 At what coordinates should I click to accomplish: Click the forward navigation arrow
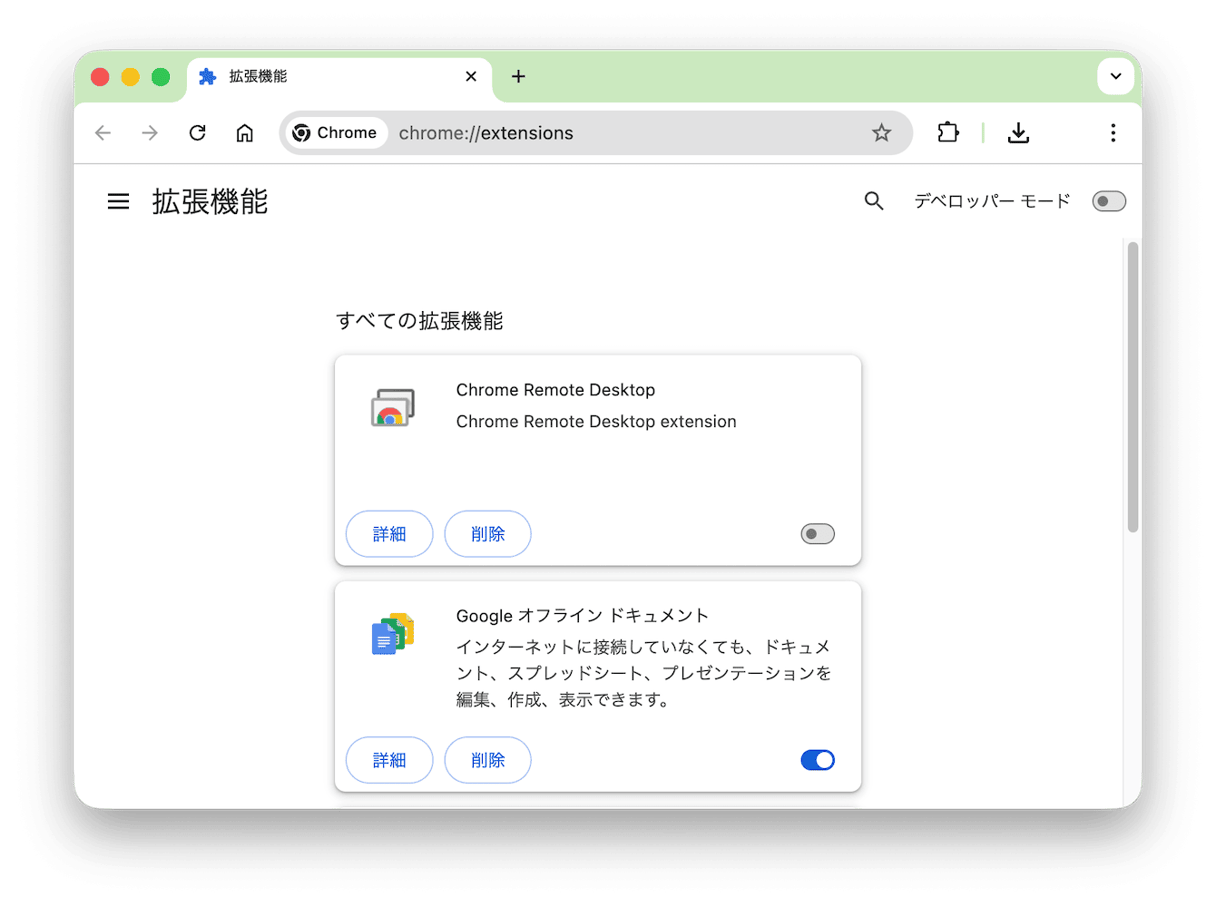pos(150,132)
